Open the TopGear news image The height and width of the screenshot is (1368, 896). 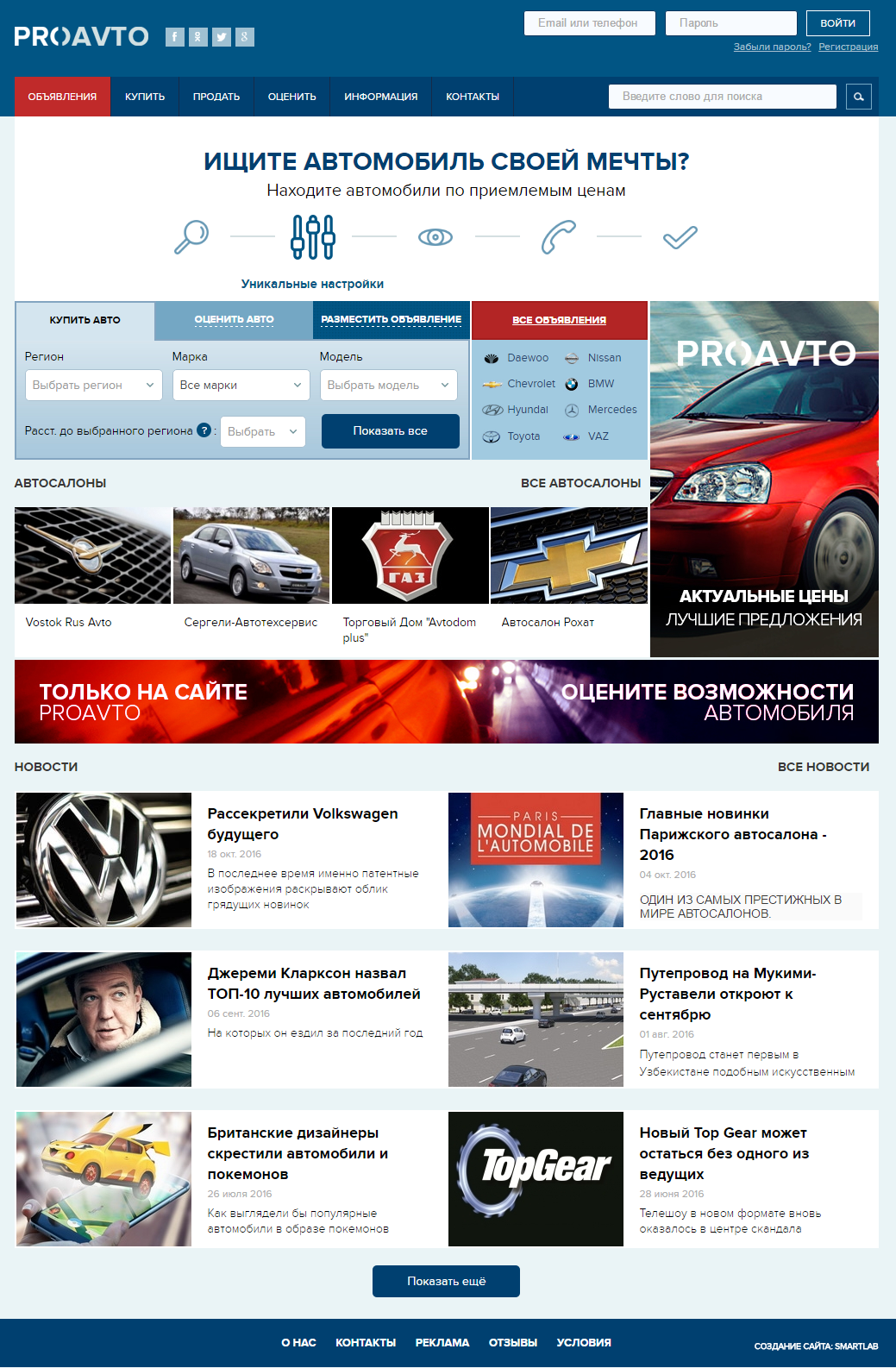pyautogui.click(x=536, y=1179)
